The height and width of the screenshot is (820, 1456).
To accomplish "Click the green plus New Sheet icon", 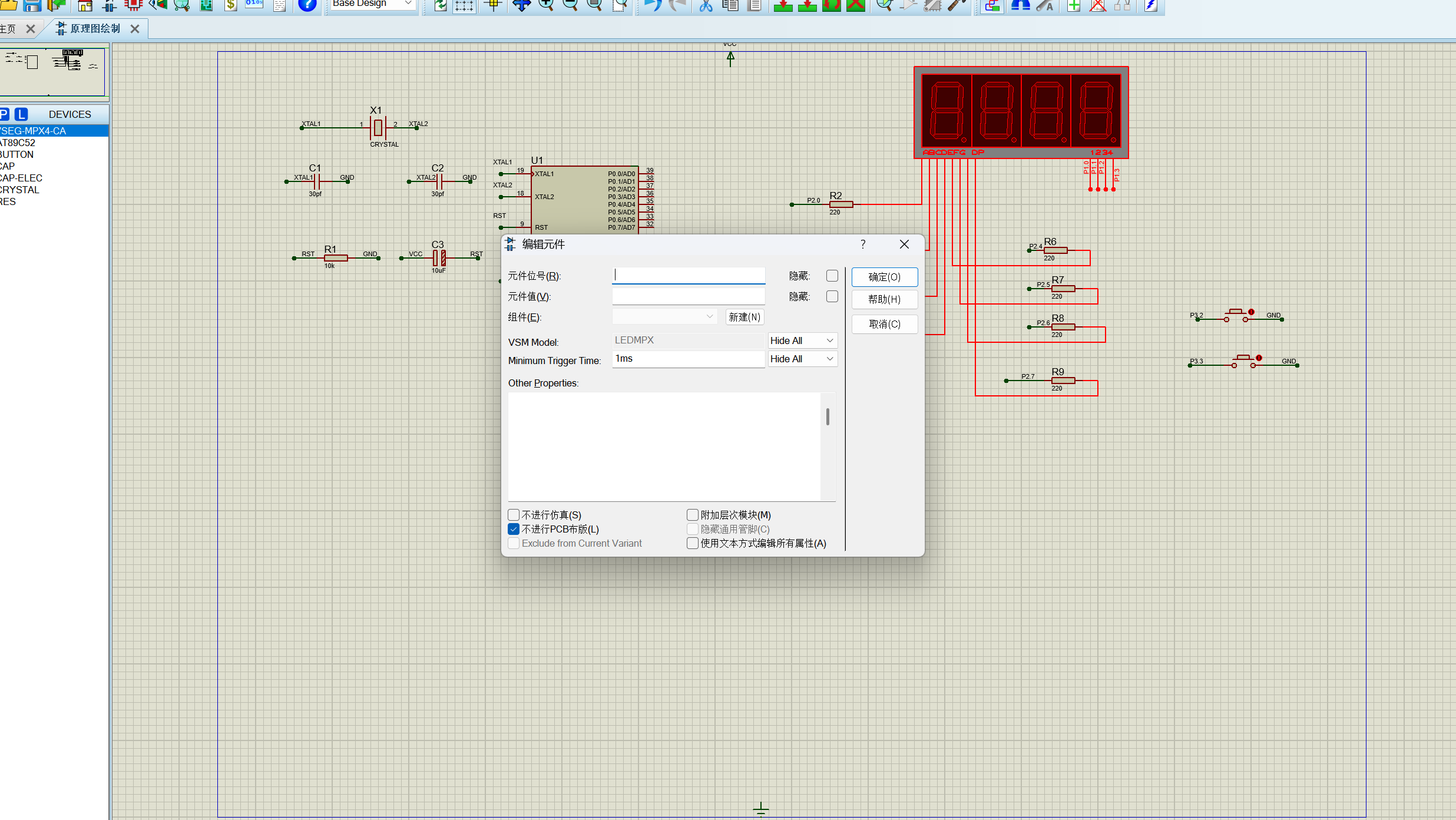I will [x=1074, y=5].
